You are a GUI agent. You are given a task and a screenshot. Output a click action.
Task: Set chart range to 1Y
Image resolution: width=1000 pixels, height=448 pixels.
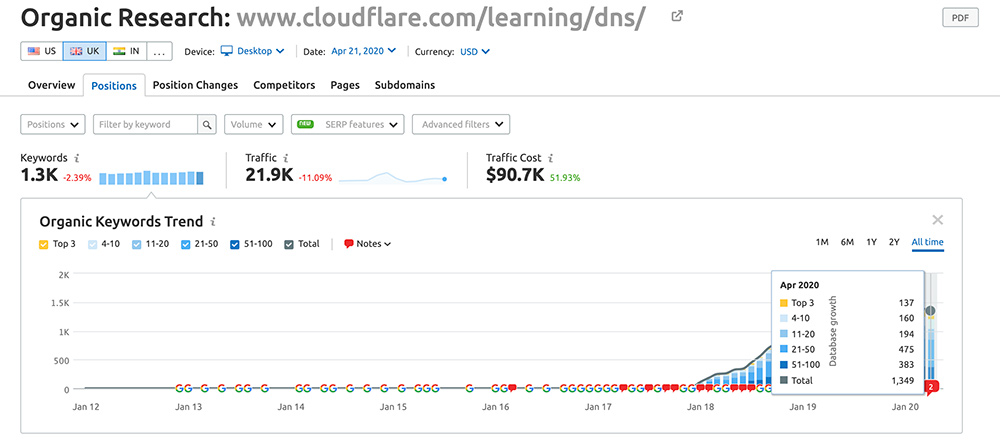pos(871,242)
